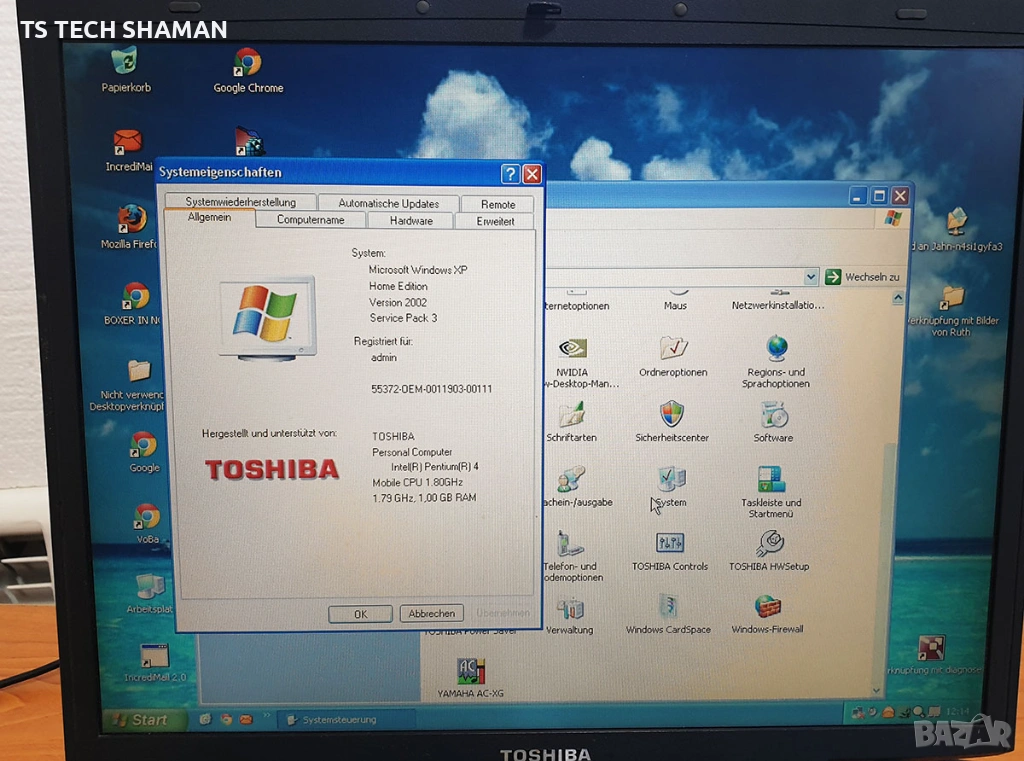
Task: Open the Ordneroptionen control panel icon
Action: [674, 349]
